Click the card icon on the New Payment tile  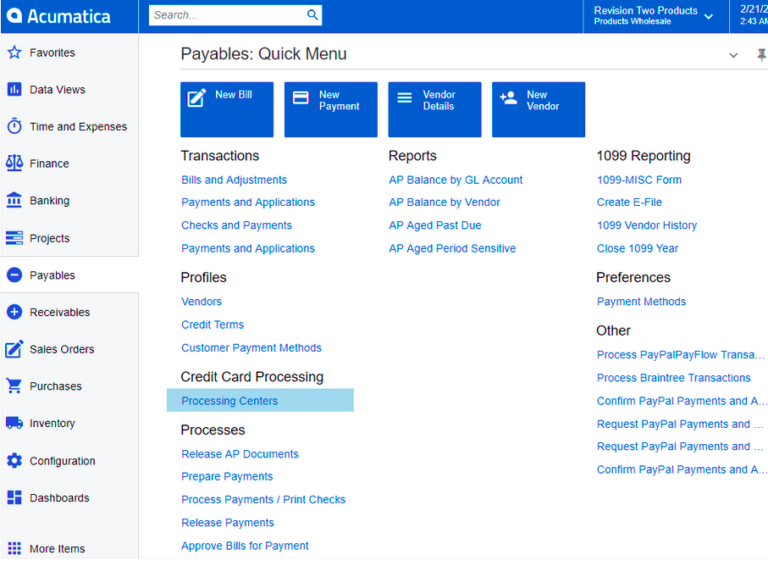(300, 98)
